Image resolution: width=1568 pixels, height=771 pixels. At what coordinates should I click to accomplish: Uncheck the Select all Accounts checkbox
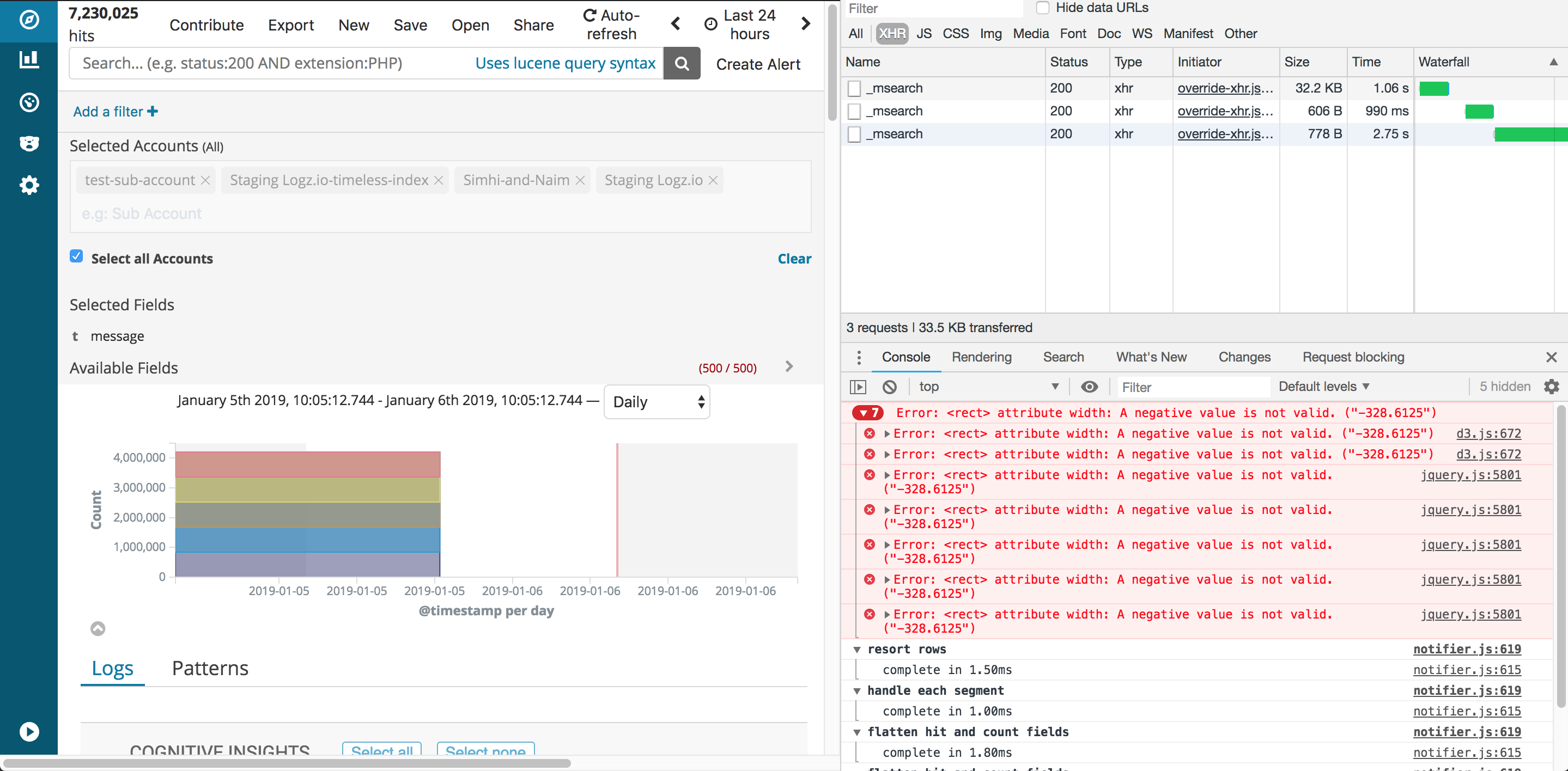click(x=76, y=256)
